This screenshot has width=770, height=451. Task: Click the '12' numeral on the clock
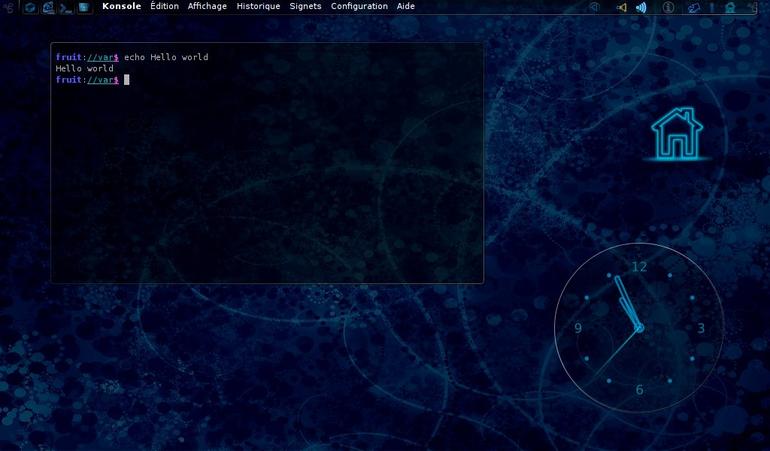tap(639, 267)
